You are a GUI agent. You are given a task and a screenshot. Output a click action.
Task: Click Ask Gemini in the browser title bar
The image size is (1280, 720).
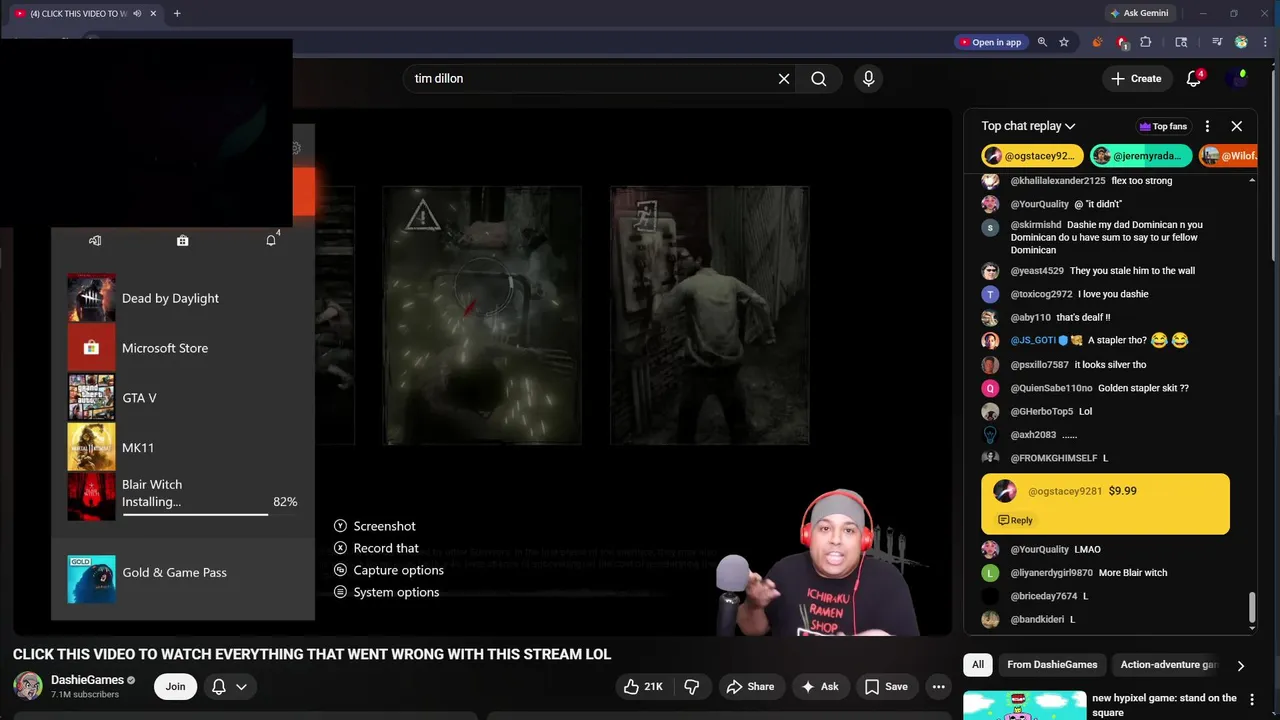click(1139, 13)
